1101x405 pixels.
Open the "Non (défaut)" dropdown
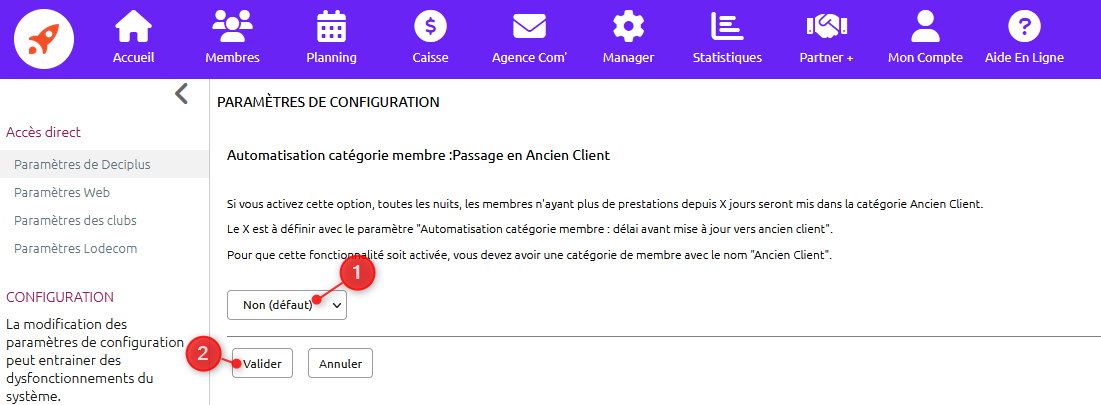[287, 305]
